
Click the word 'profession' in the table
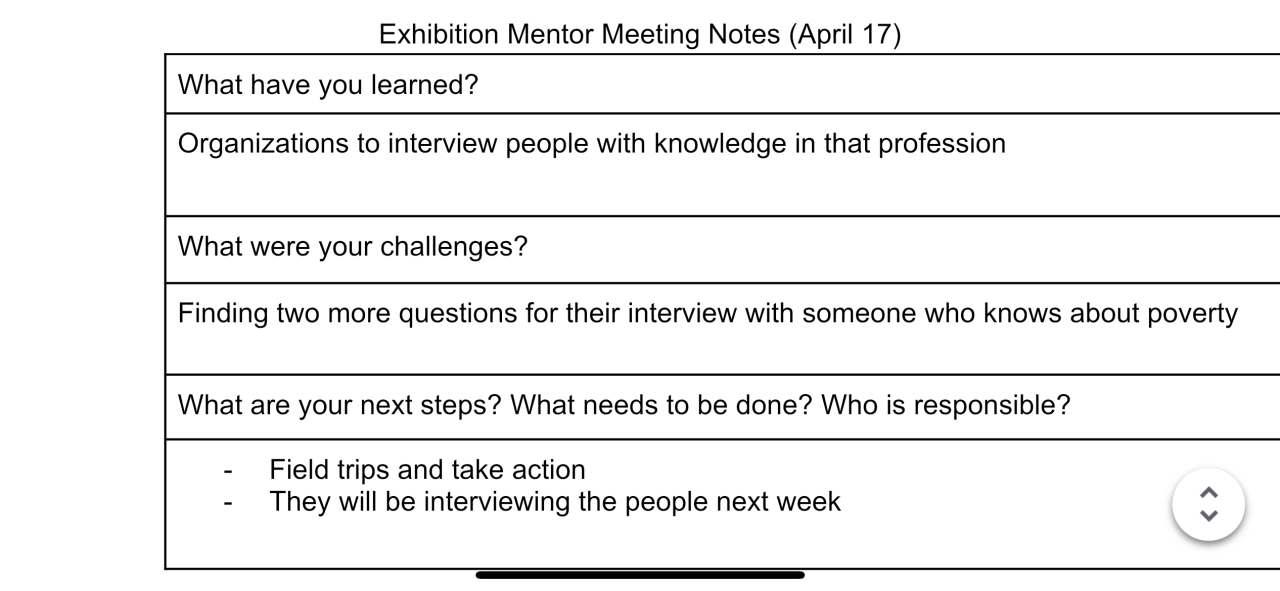coord(942,144)
